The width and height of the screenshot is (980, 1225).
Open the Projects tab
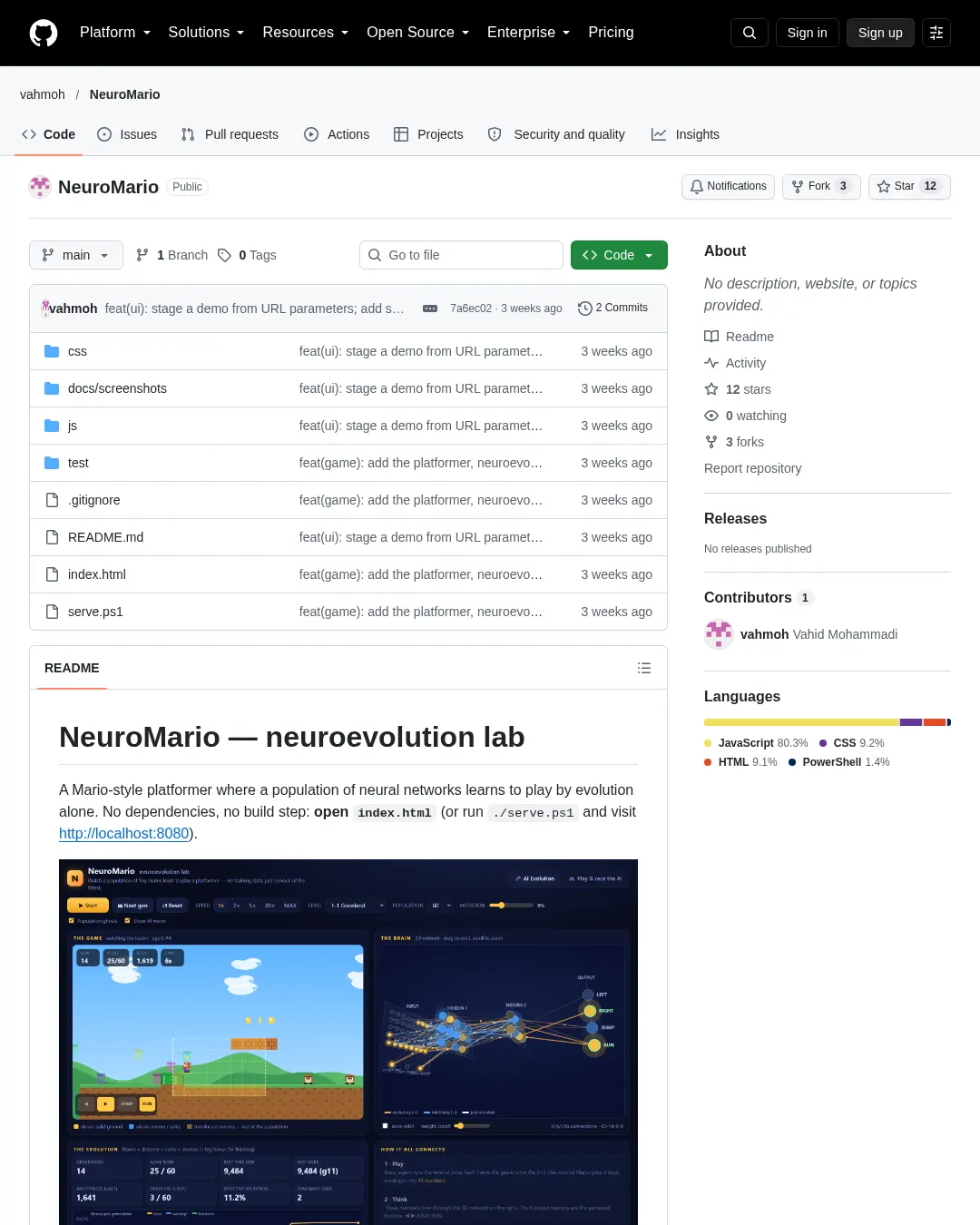[x=428, y=134]
